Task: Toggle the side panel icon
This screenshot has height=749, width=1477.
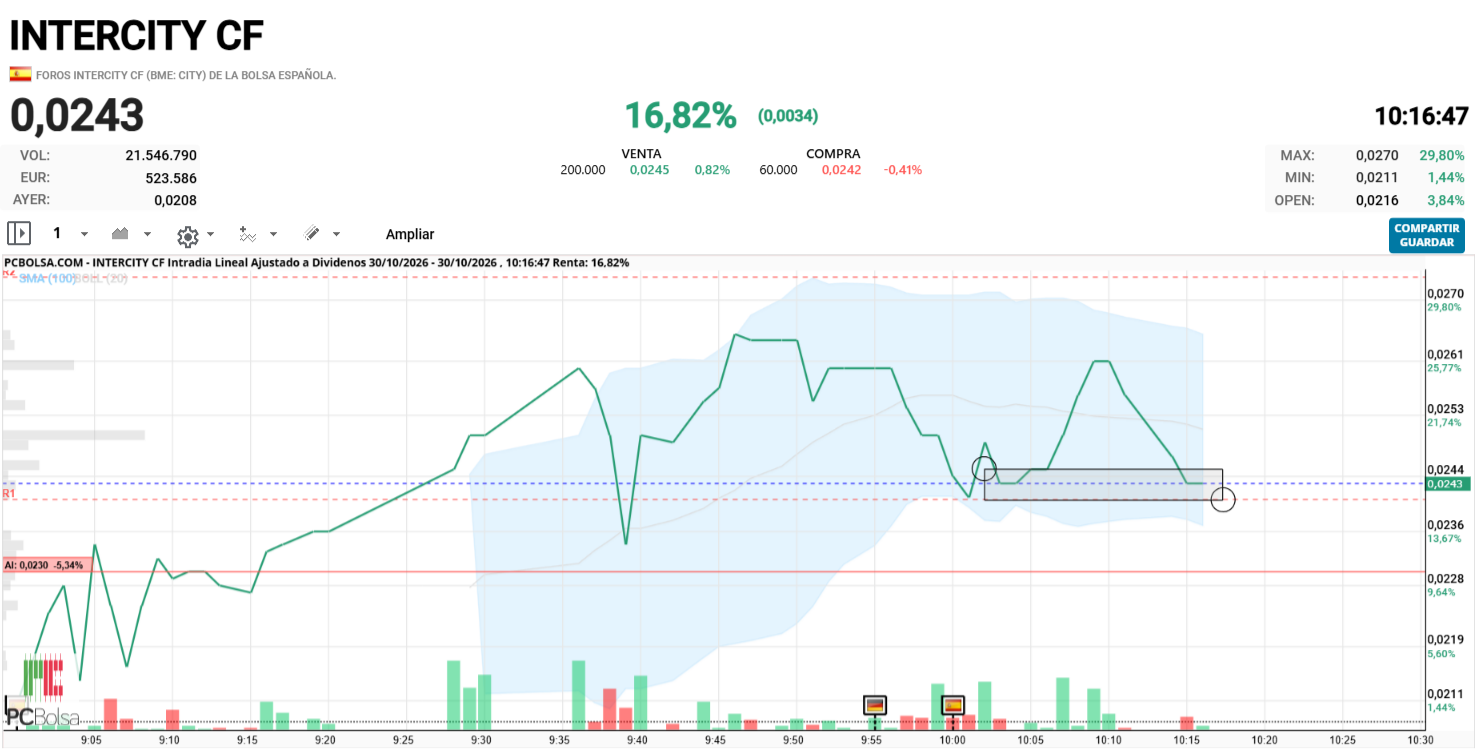Action: (x=19, y=234)
